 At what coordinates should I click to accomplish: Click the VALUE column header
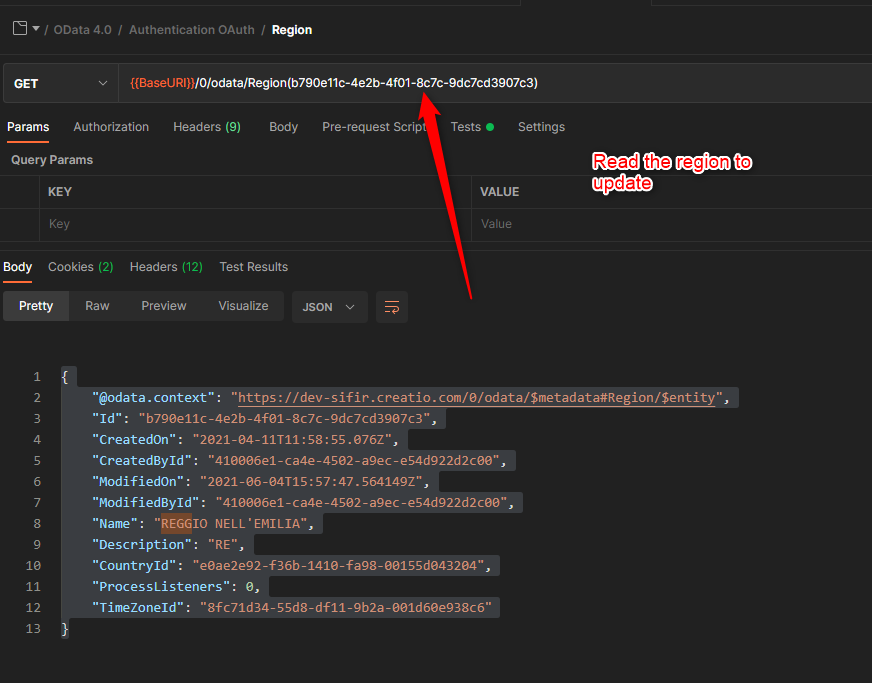[x=499, y=192]
